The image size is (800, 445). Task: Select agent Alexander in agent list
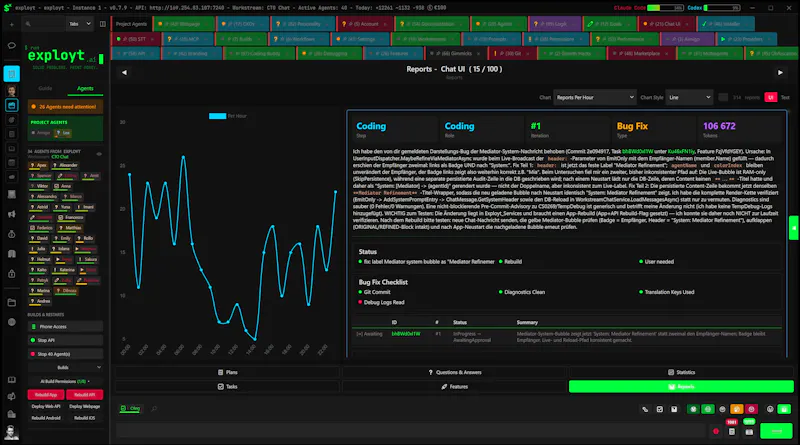tap(66, 165)
